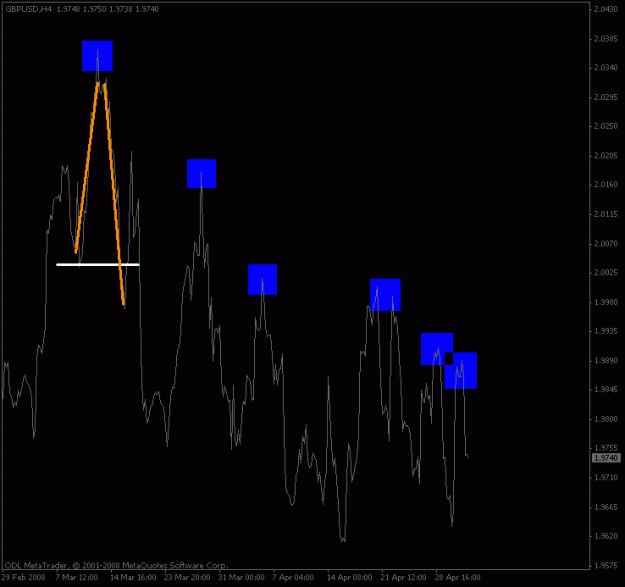This screenshot has width=625, height=587.
Task: Click the 2.0385 price axis label
Action: tap(605, 39)
